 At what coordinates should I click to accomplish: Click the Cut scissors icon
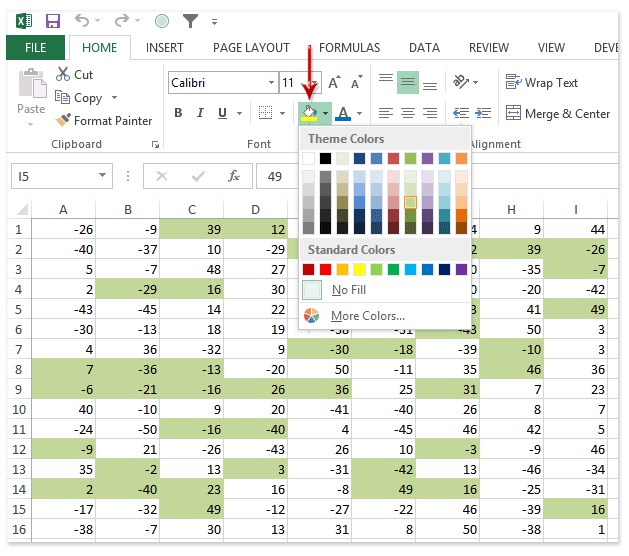pyautogui.click(x=63, y=75)
